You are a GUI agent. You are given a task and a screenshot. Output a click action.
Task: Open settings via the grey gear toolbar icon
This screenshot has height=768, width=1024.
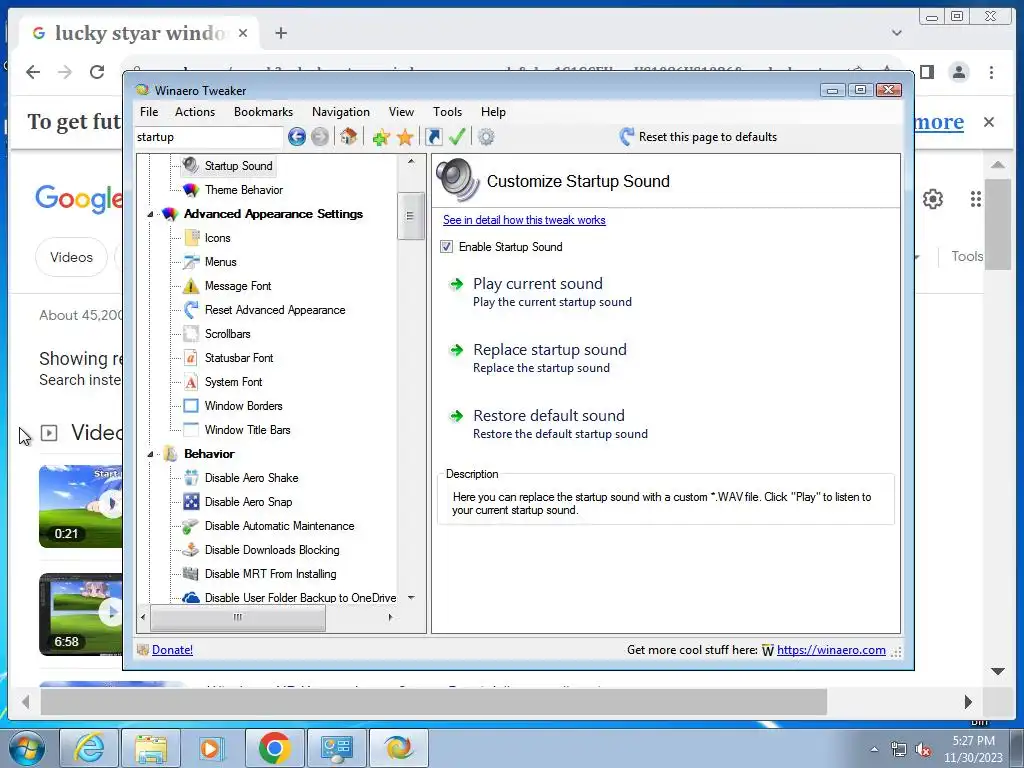tap(486, 136)
